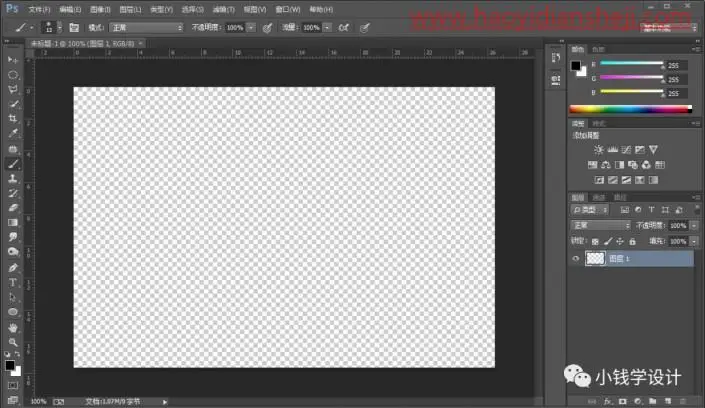
Task: Add a Black & White adjustment
Action: tap(619, 165)
